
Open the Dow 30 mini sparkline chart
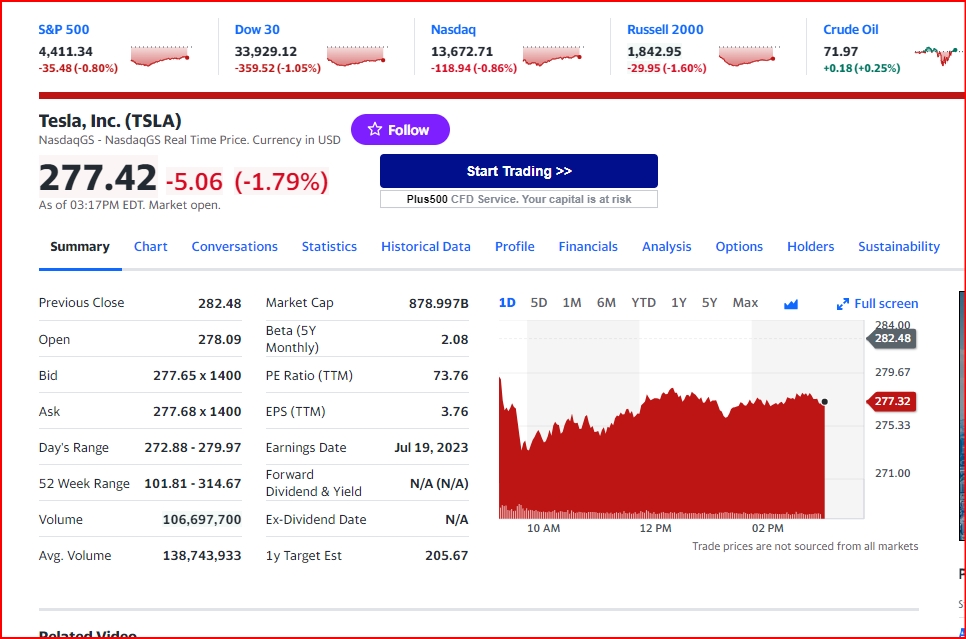coord(356,56)
